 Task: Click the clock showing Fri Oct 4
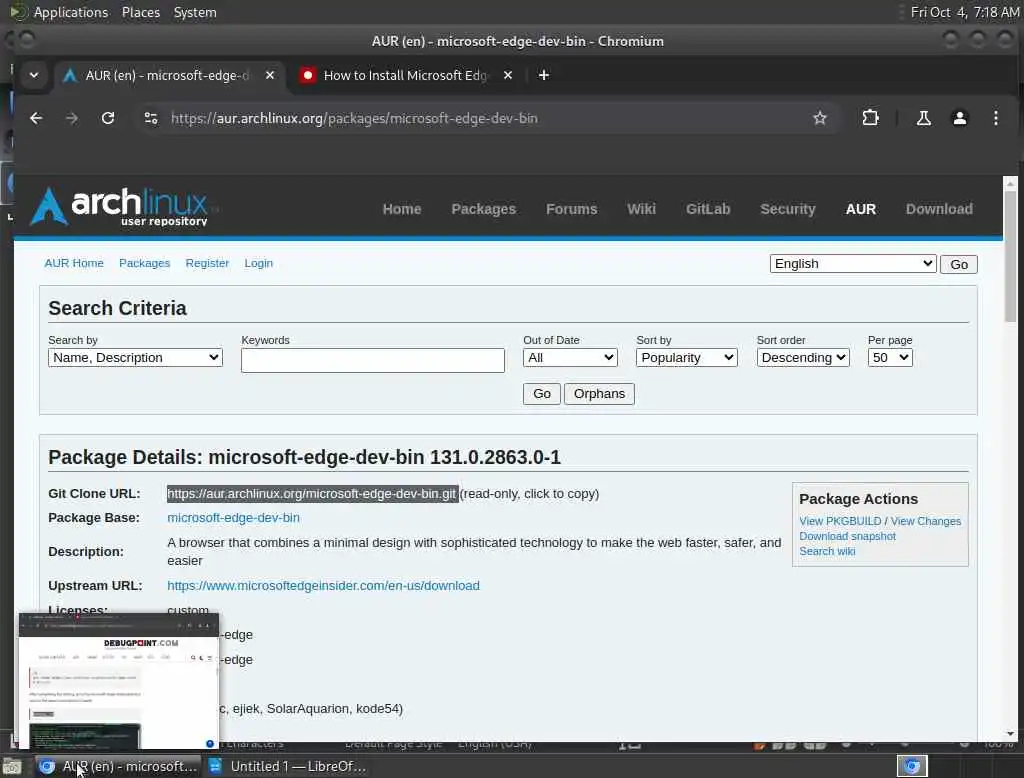pos(965,12)
